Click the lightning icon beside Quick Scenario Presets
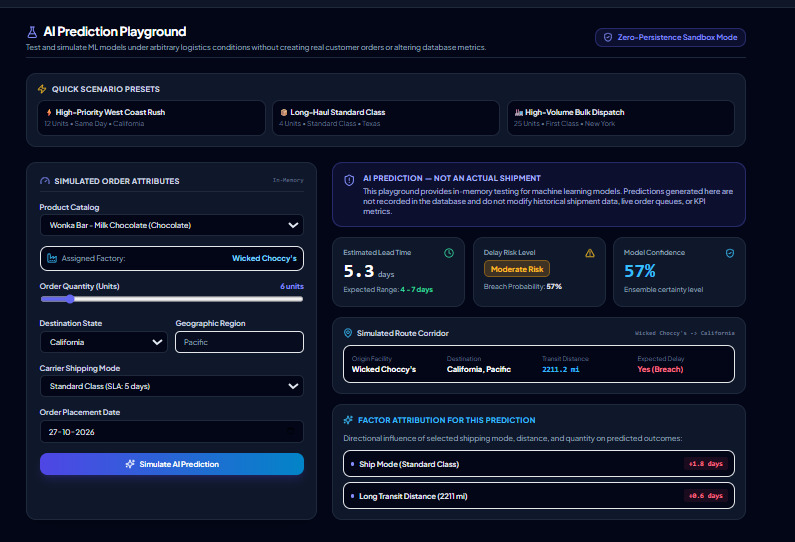This screenshot has width=795, height=542. [x=42, y=89]
